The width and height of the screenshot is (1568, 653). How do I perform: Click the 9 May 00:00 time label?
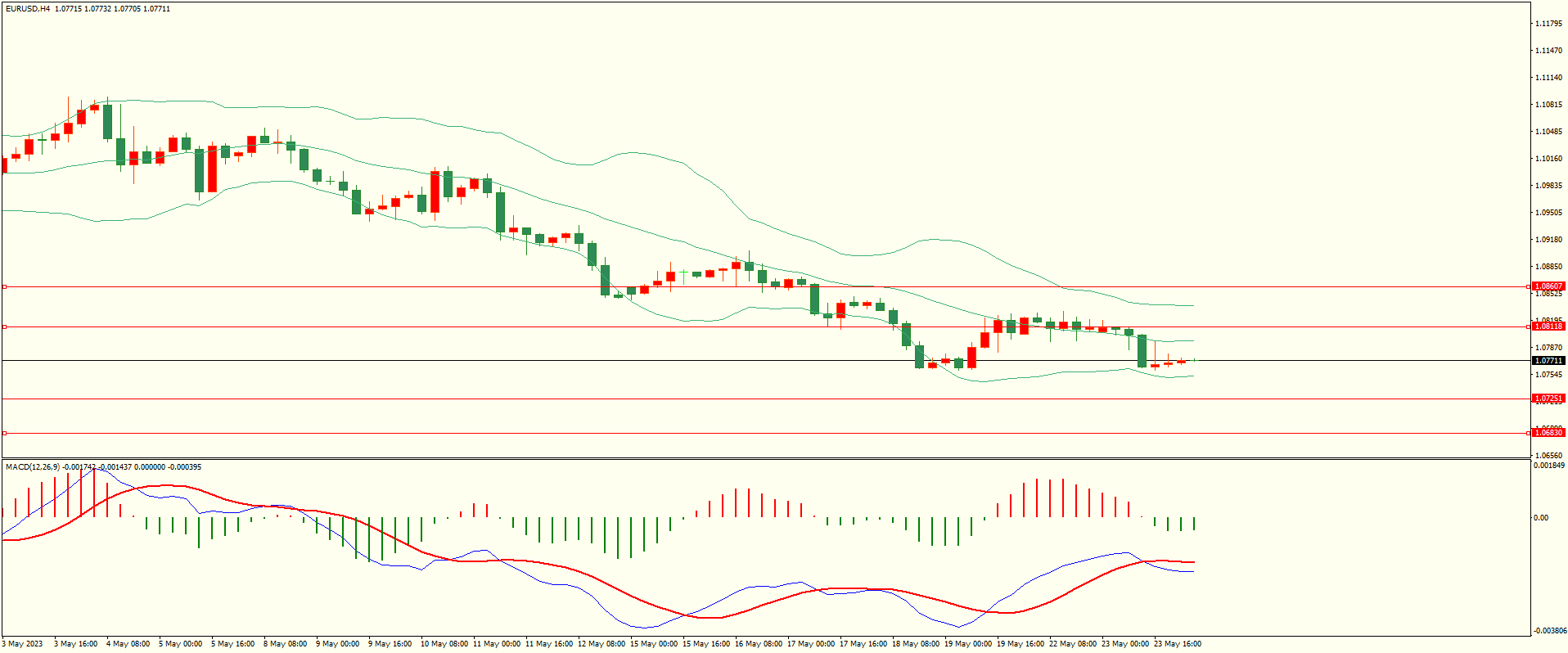[x=338, y=643]
